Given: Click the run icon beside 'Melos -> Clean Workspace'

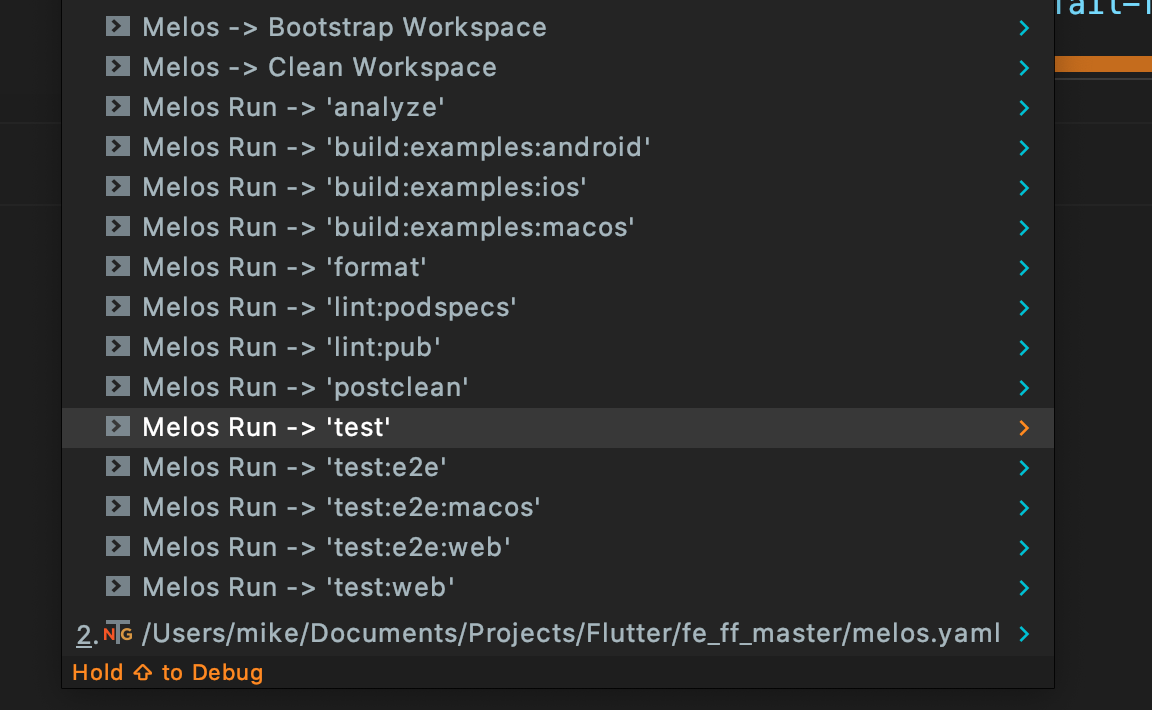Looking at the screenshot, I should 118,66.
